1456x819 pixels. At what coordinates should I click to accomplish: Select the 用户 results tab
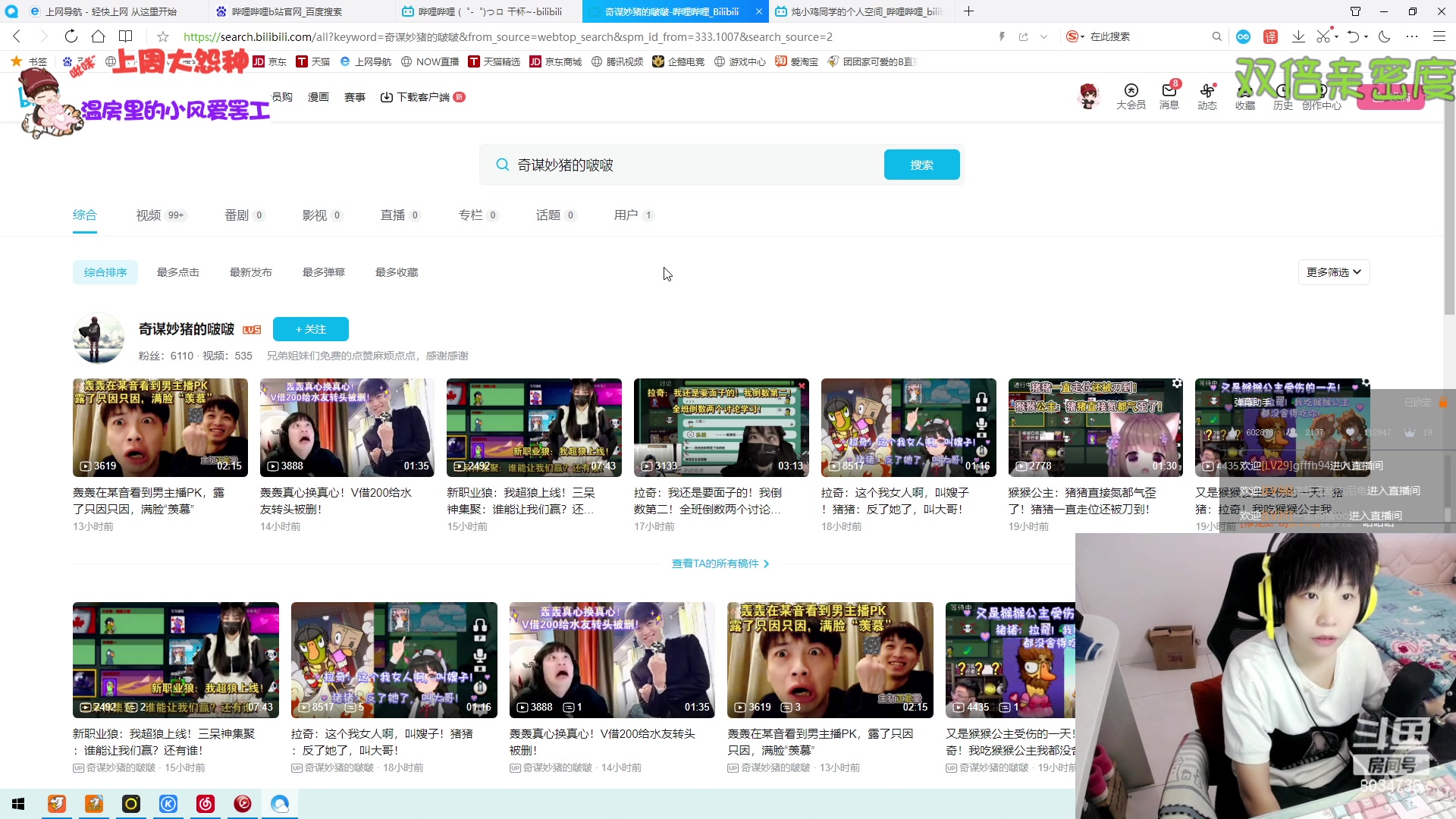[633, 215]
